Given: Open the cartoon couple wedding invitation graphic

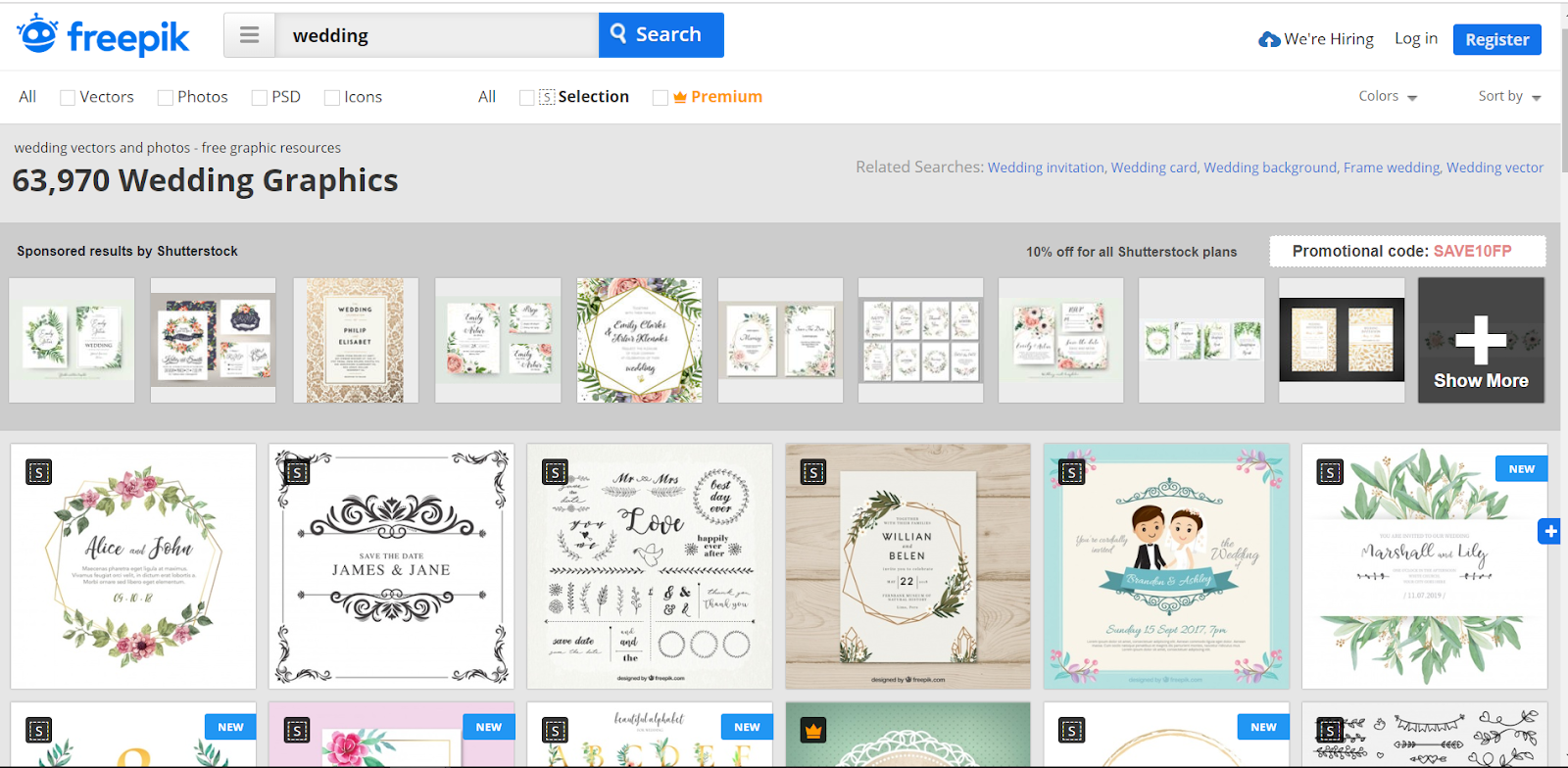Looking at the screenshot, I should (x=1166, y=566).
